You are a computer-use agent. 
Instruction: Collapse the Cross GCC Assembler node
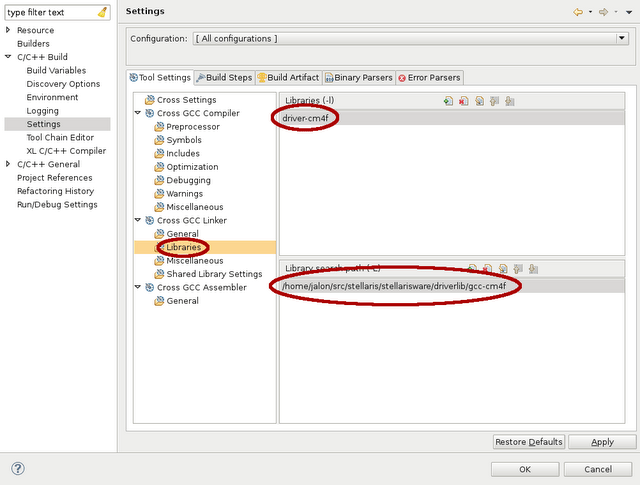pos(137,288)
